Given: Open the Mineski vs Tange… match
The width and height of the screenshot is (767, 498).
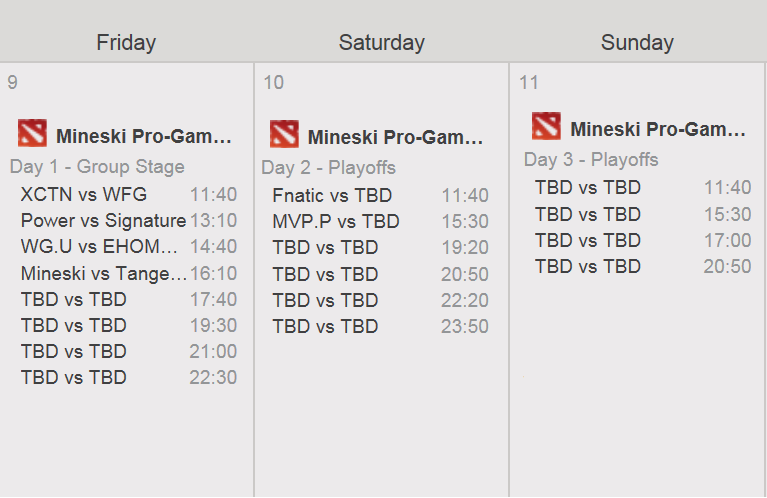Looking at the screenshot, I should coord(129,273).
